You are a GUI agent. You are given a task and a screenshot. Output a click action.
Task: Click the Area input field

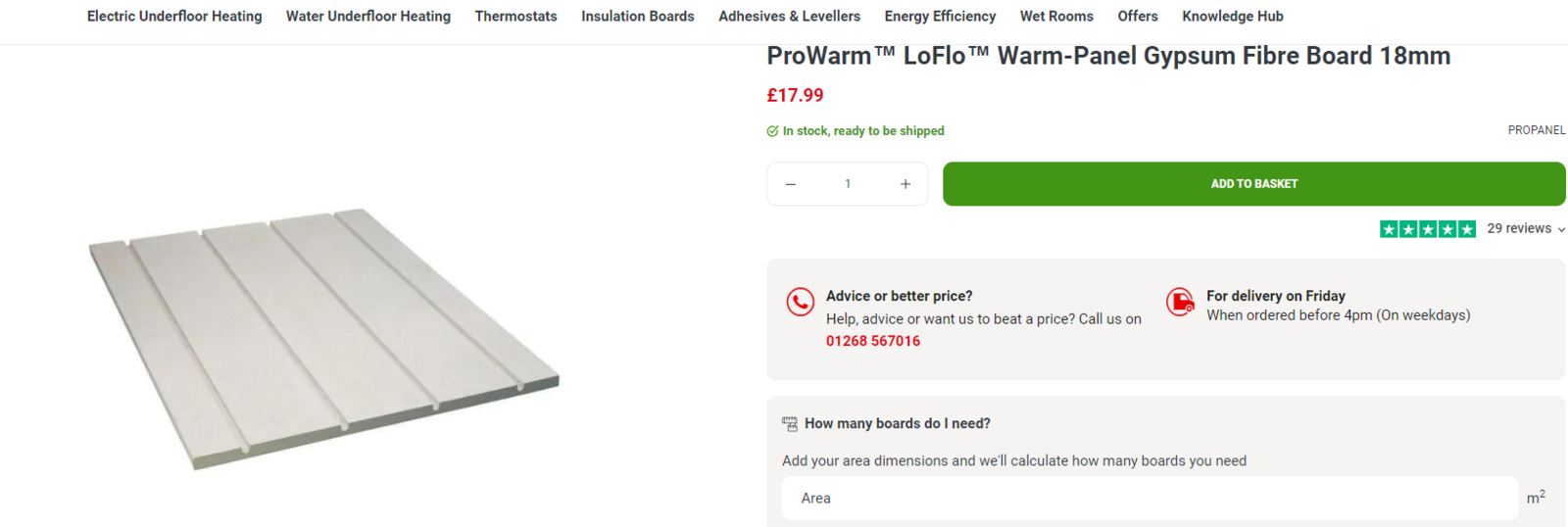1150,499
